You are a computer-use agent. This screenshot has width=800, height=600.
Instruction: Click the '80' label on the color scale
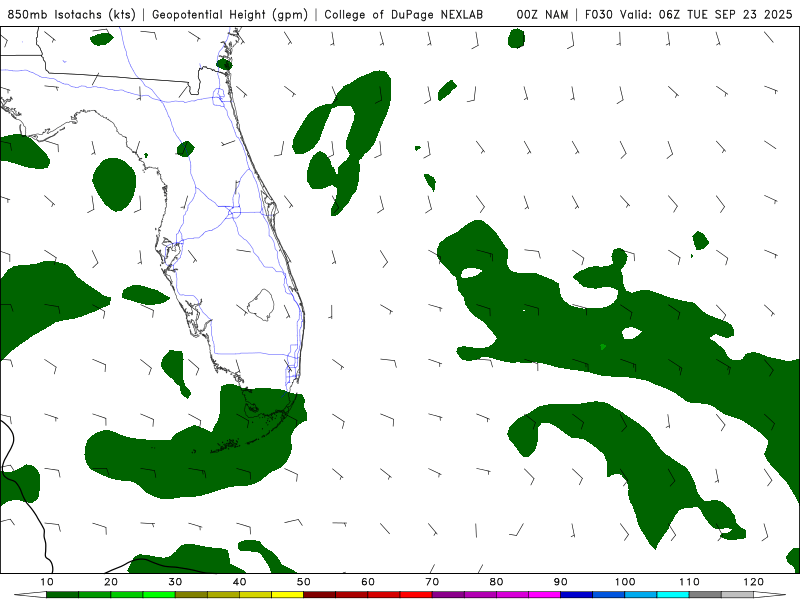[496, 582]
